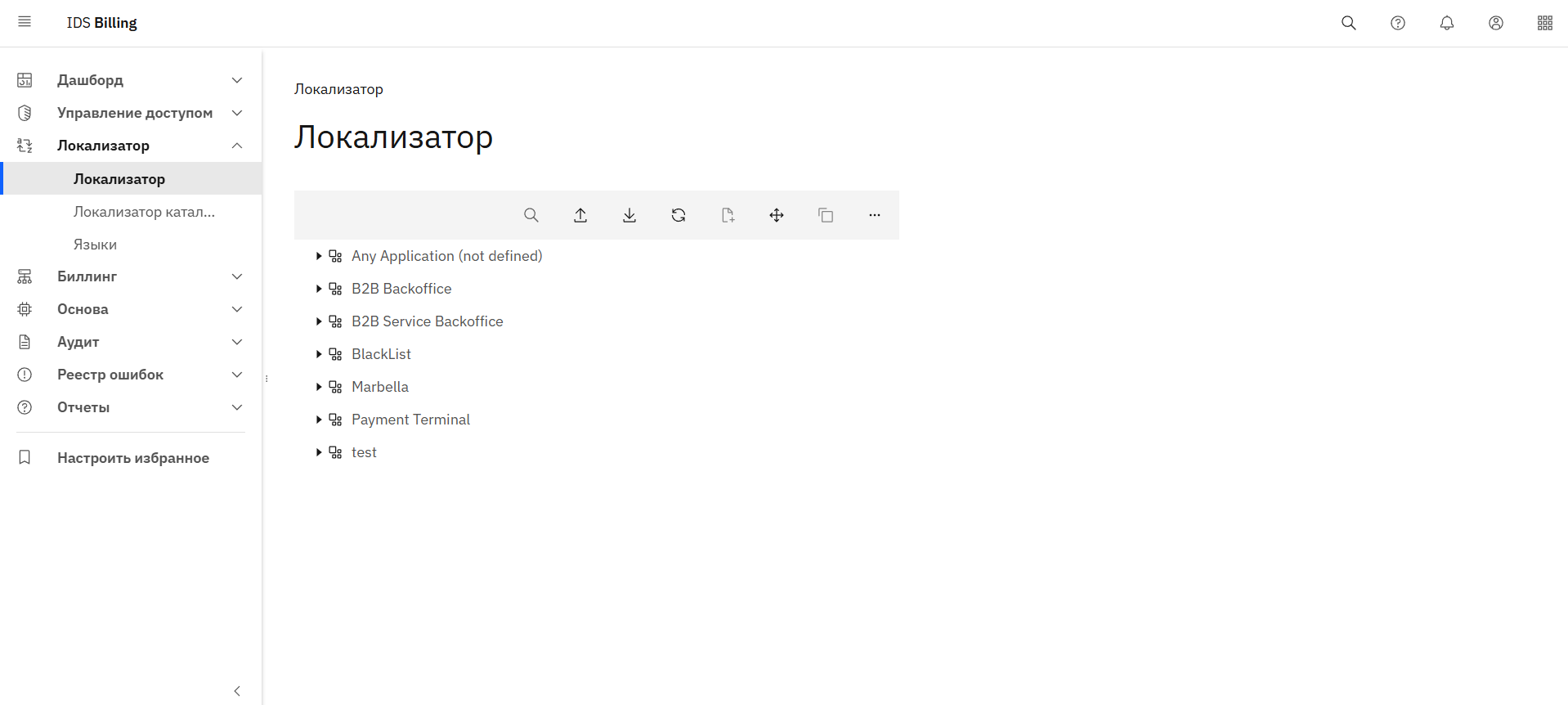Viewport: 1568px width, 705px height.
Task: Click the copy icon in the toolbar
Action: (826, 215)
